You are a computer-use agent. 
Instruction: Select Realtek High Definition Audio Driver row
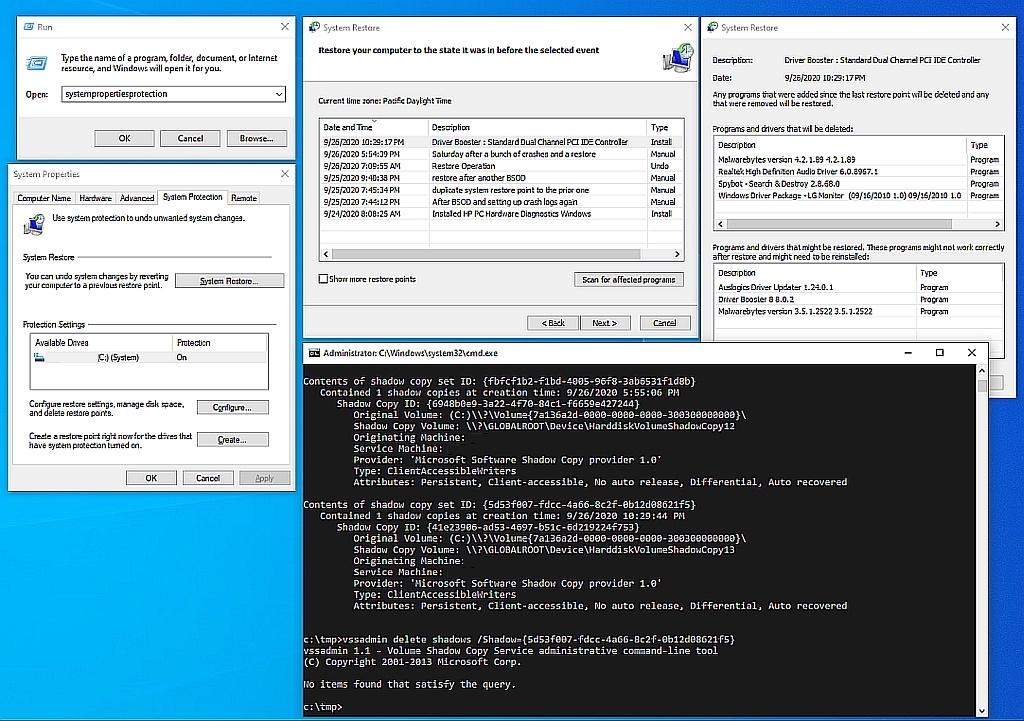(x=859, y=172)
